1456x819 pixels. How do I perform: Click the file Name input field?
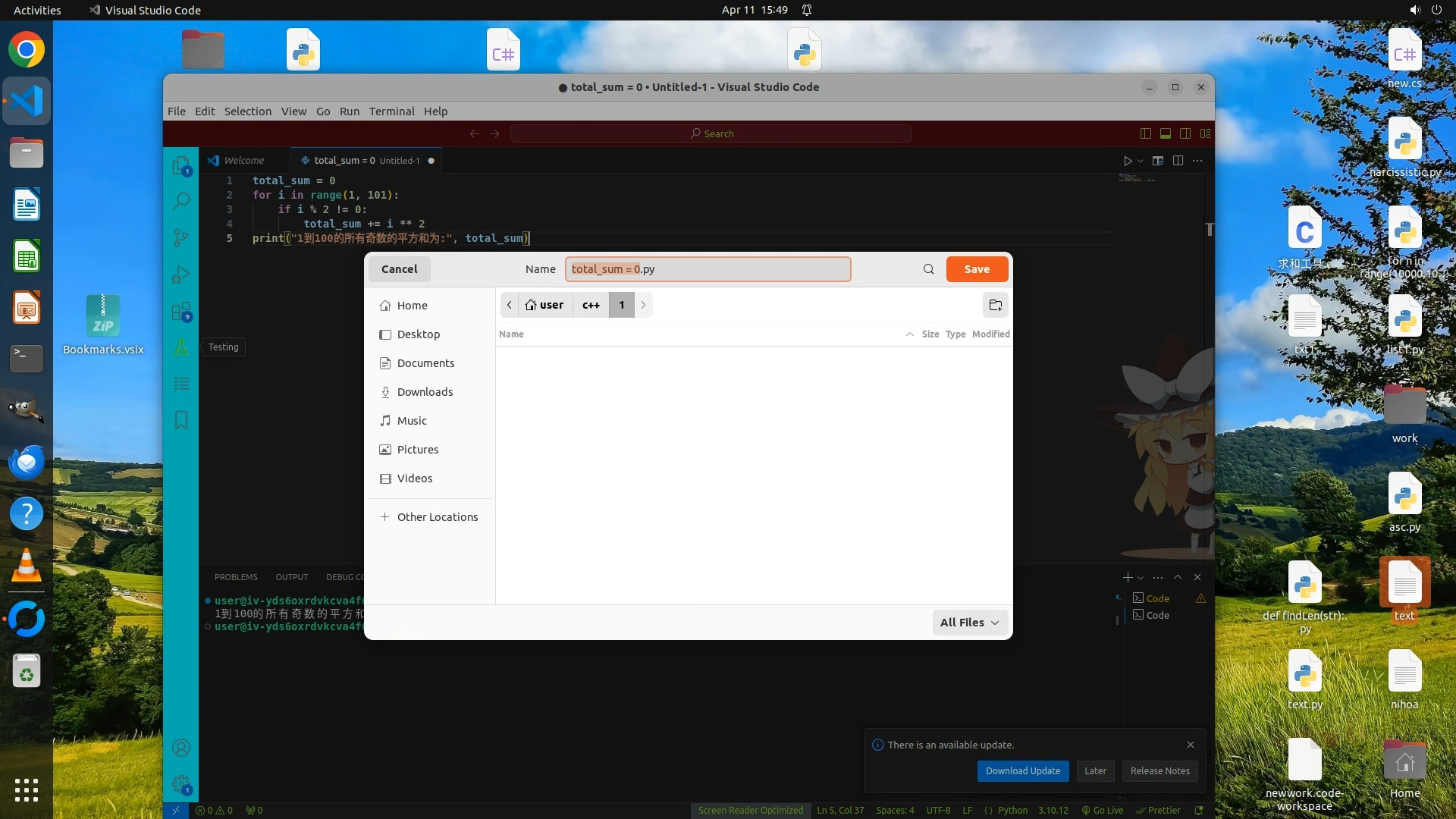pyautogui.click(x=707, y=269)
